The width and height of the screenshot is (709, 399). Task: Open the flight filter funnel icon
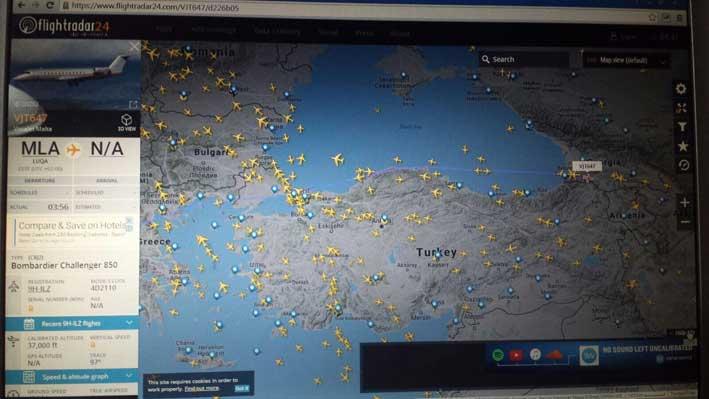[682, 127]
